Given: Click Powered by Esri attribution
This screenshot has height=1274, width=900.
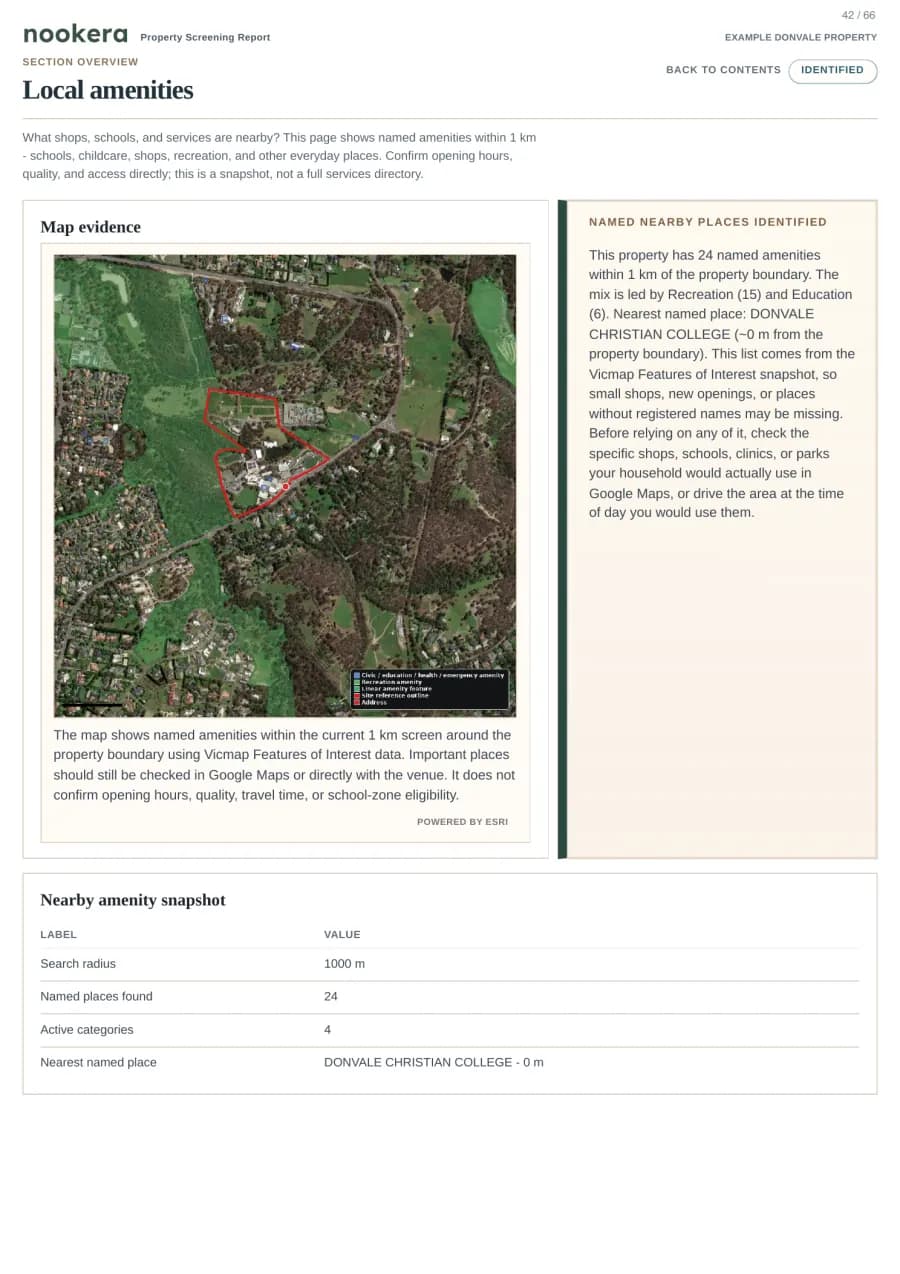Looking at the screenshot, I should (x=462, y=822).
